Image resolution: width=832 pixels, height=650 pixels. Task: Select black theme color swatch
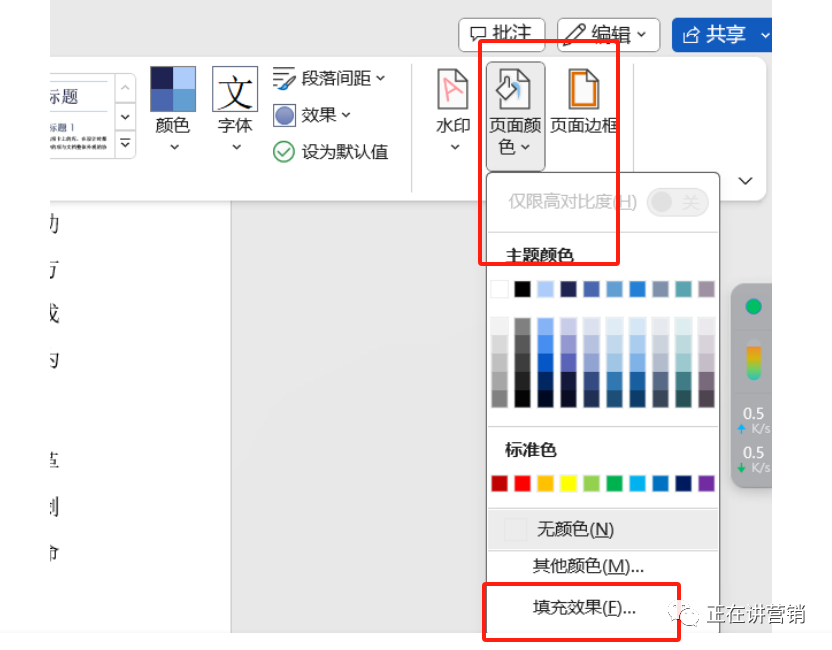coord(522,289)
